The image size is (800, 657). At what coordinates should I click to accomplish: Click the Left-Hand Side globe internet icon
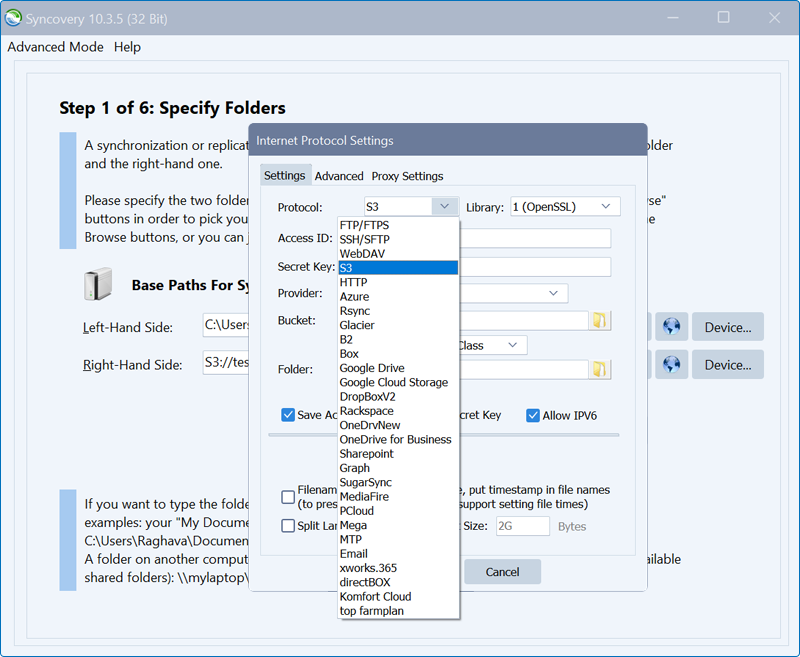click(x=671, y=326)
